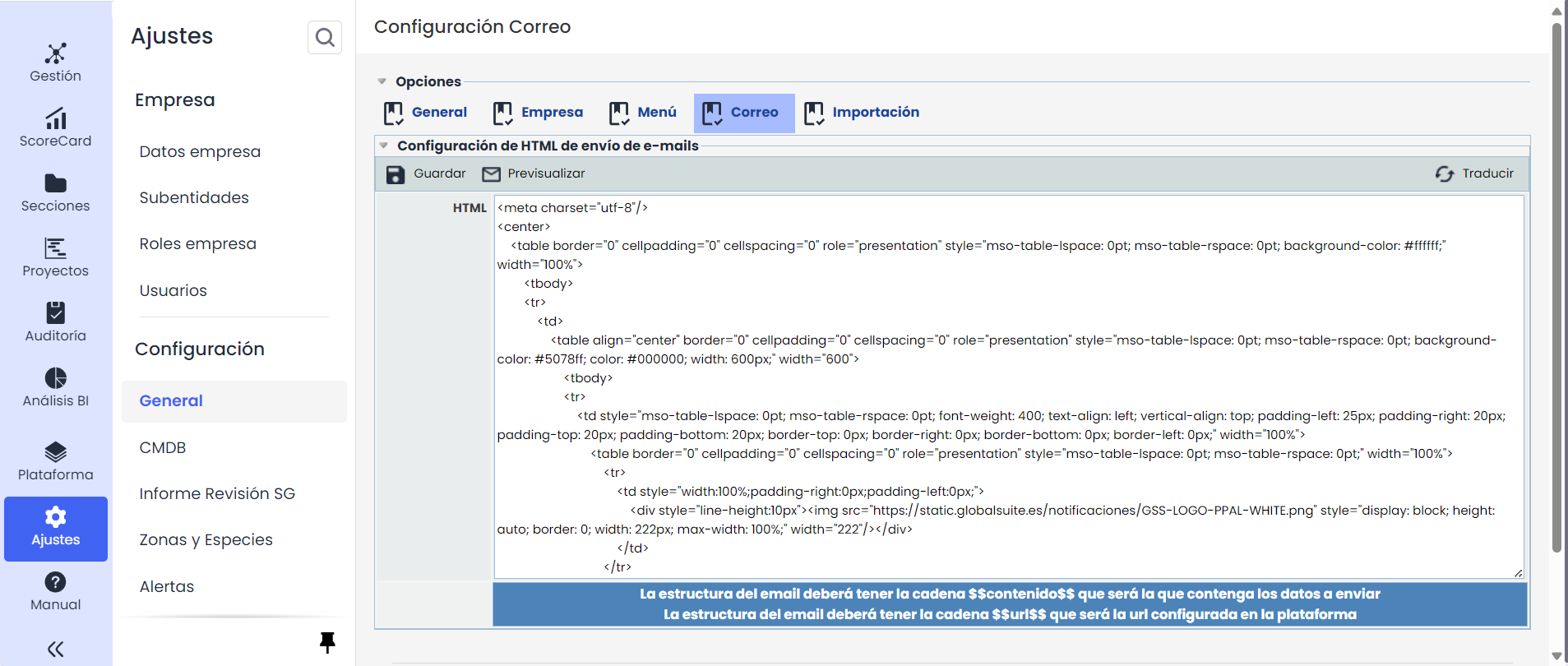Open the Proyectos module

(55, 248)
